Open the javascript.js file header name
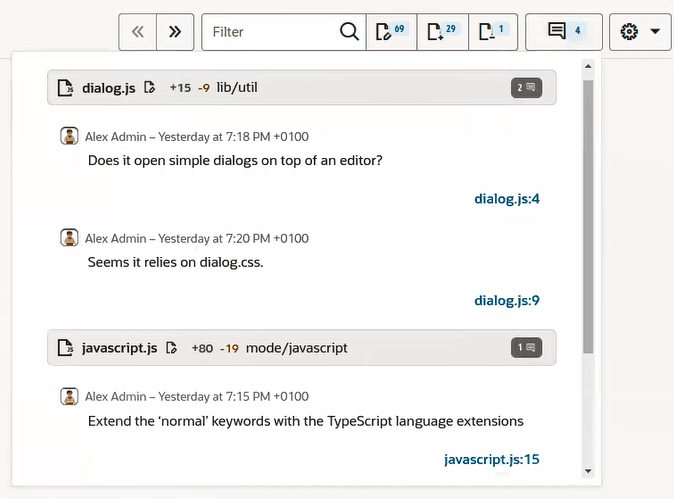Image resolution: width=674 pixels, height=499 pixels. 119,348
